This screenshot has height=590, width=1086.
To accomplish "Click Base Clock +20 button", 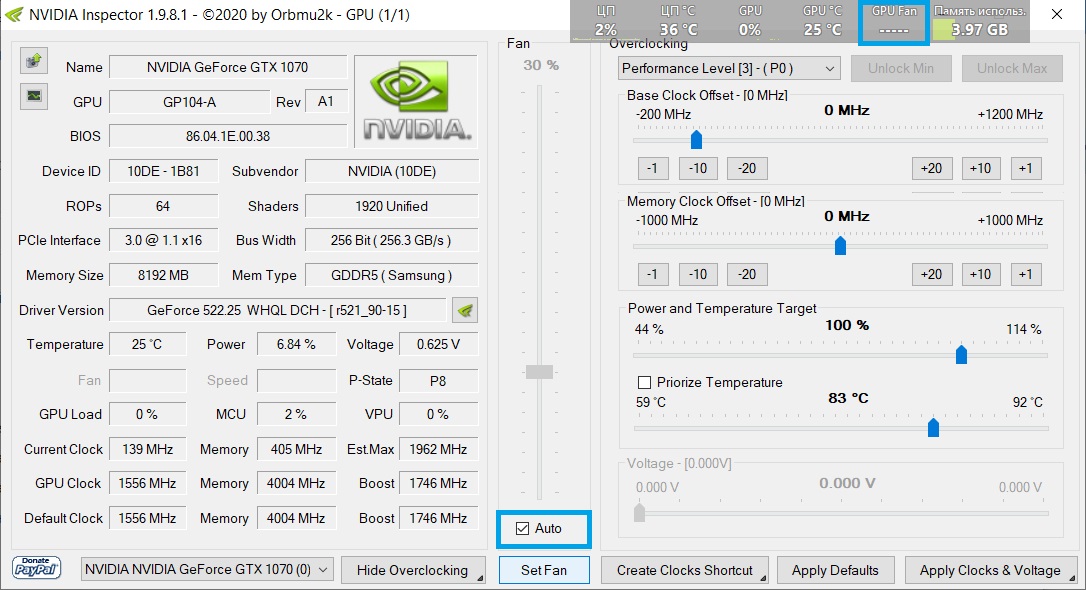I will pyautogui.click(x=932, y=168).
